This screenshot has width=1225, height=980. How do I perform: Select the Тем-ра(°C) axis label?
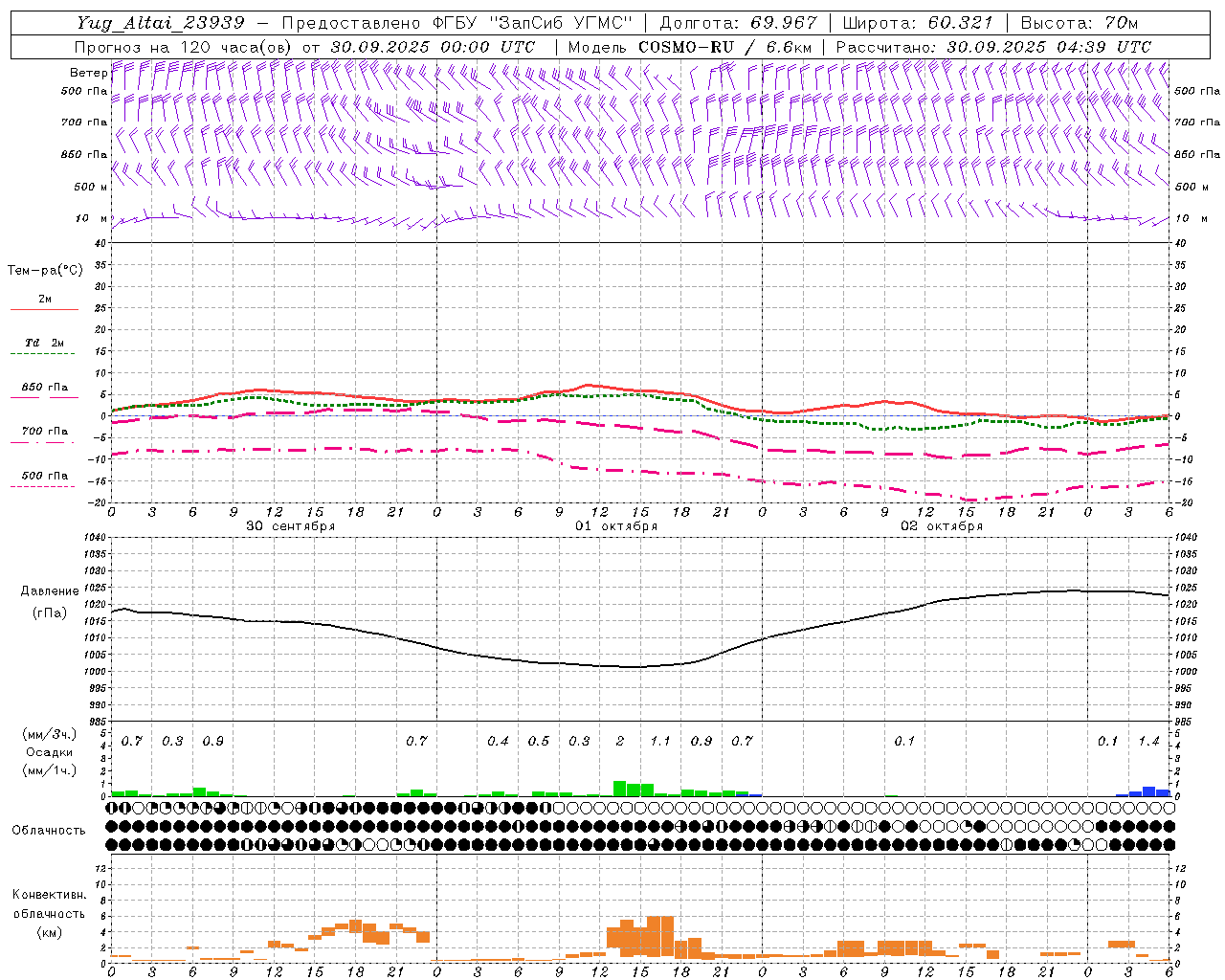[45, 271]
